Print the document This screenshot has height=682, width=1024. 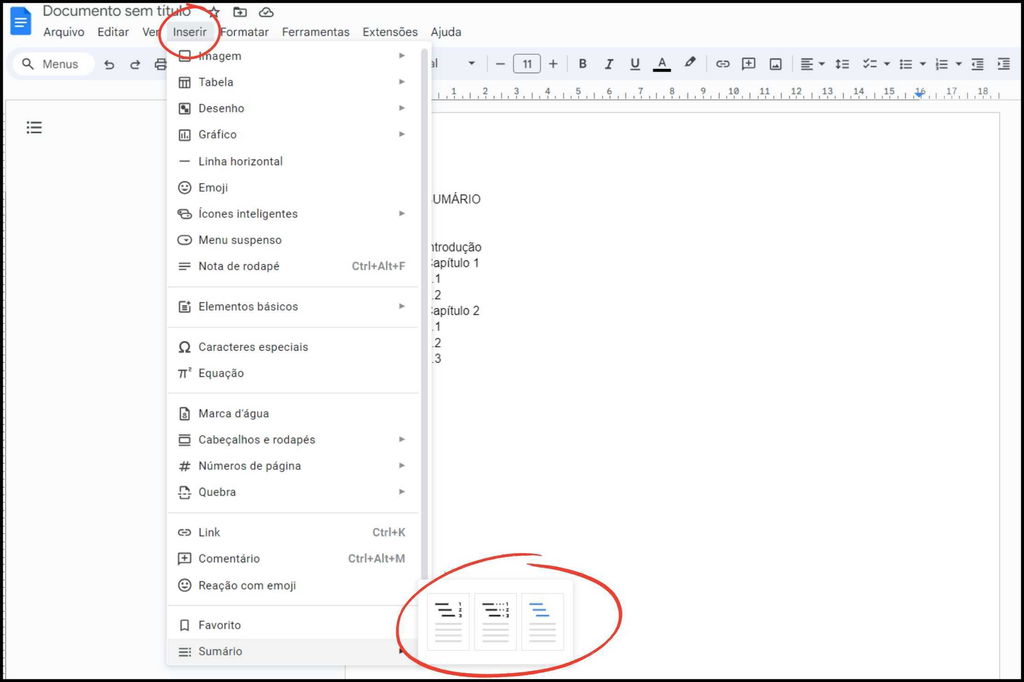pyautogui.click(x=160, y=63)
